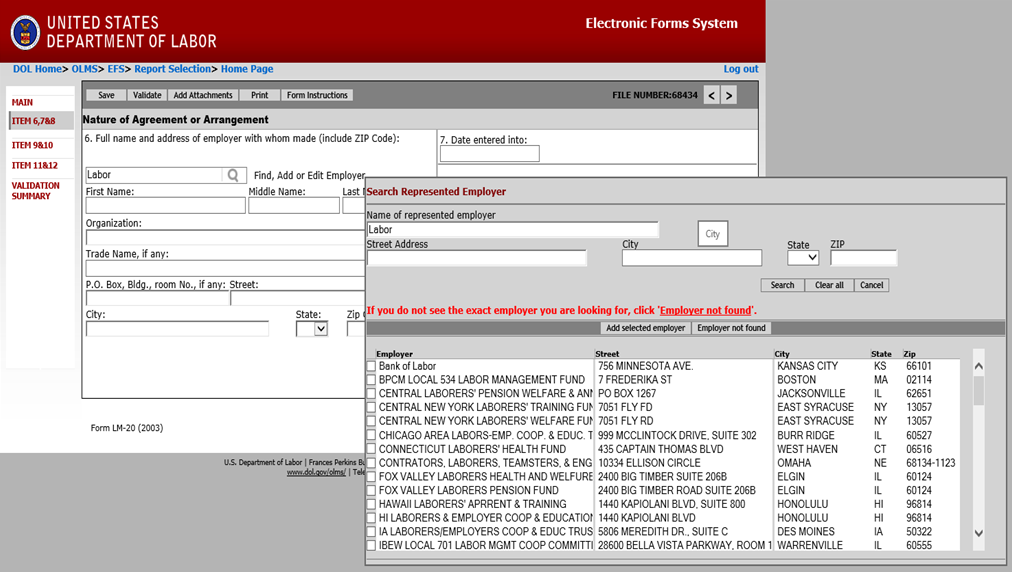Click the First Name input field

(x=166, y=205)
